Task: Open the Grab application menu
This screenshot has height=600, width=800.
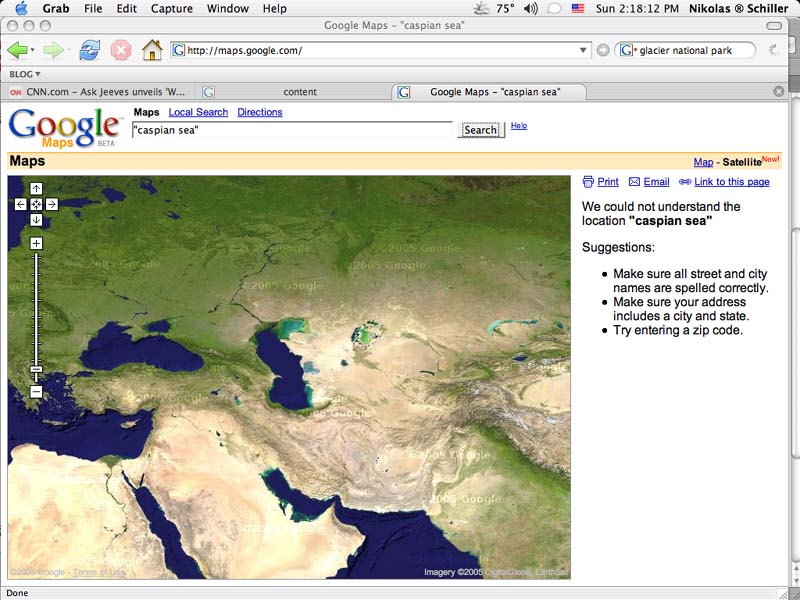Action: 56,8
